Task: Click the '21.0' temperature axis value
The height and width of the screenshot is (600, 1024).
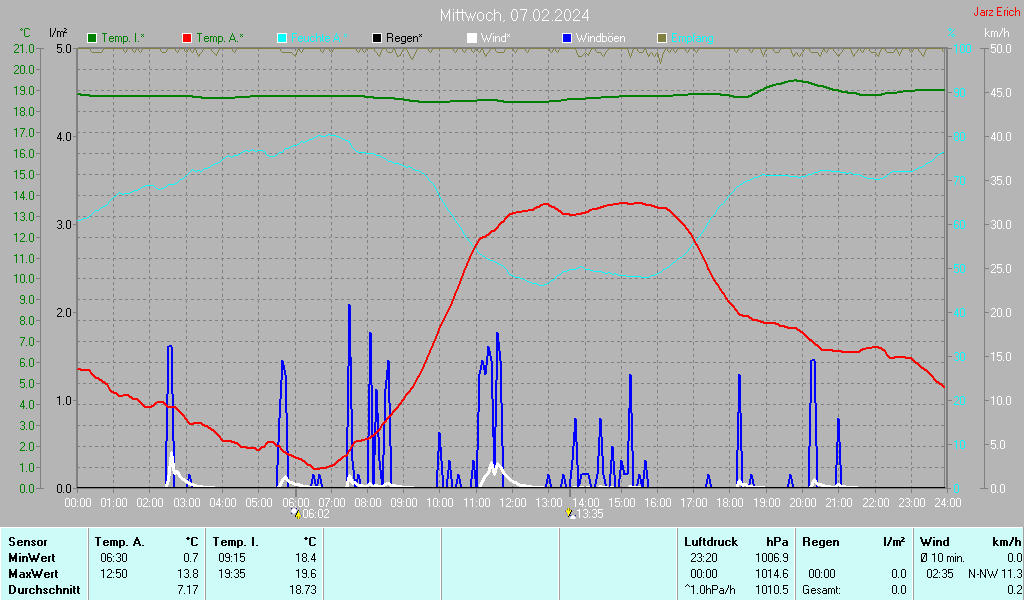Action: (24, 49)
